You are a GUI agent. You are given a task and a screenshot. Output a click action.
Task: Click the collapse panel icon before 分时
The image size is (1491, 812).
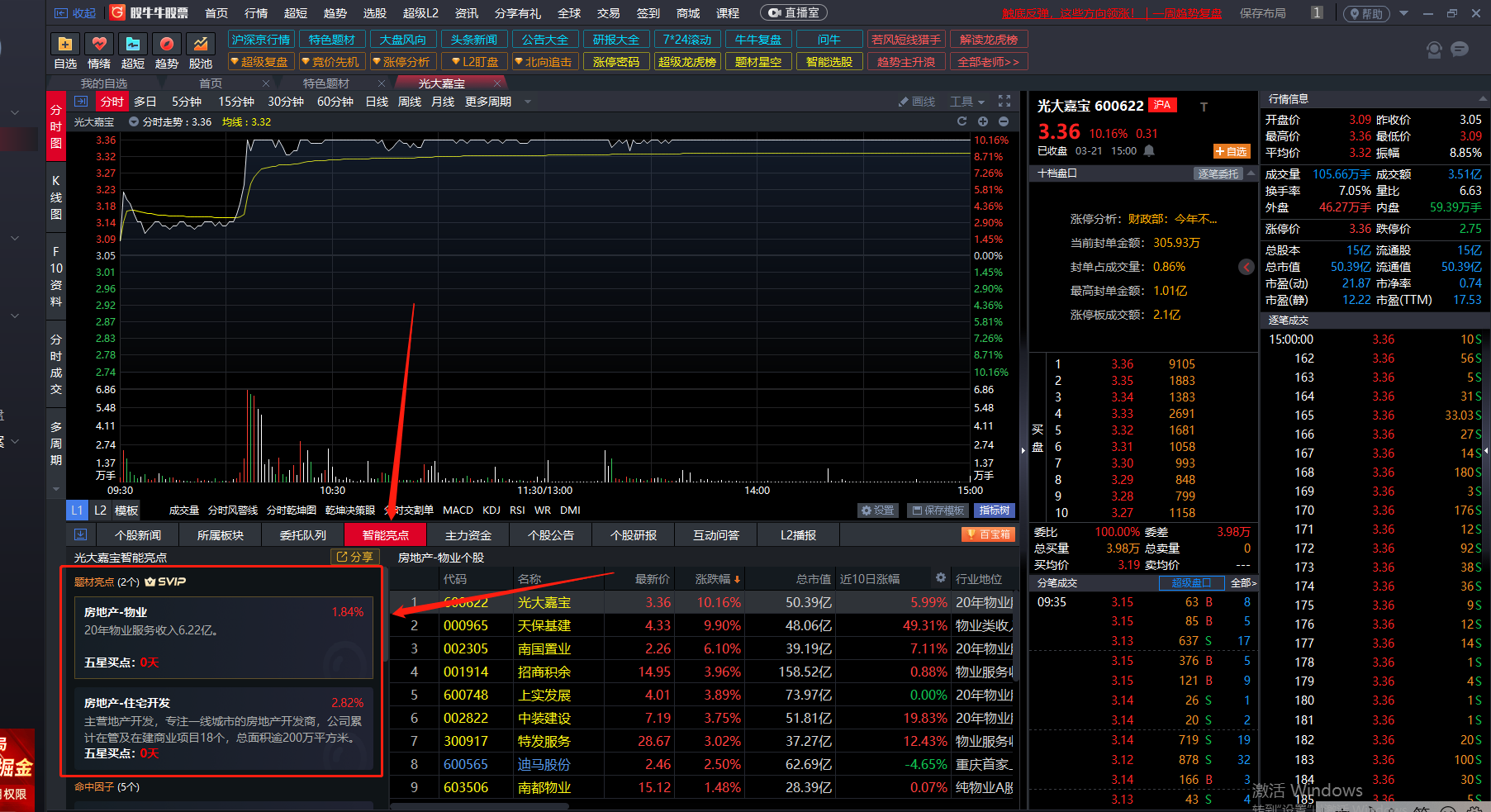(81, 102)
